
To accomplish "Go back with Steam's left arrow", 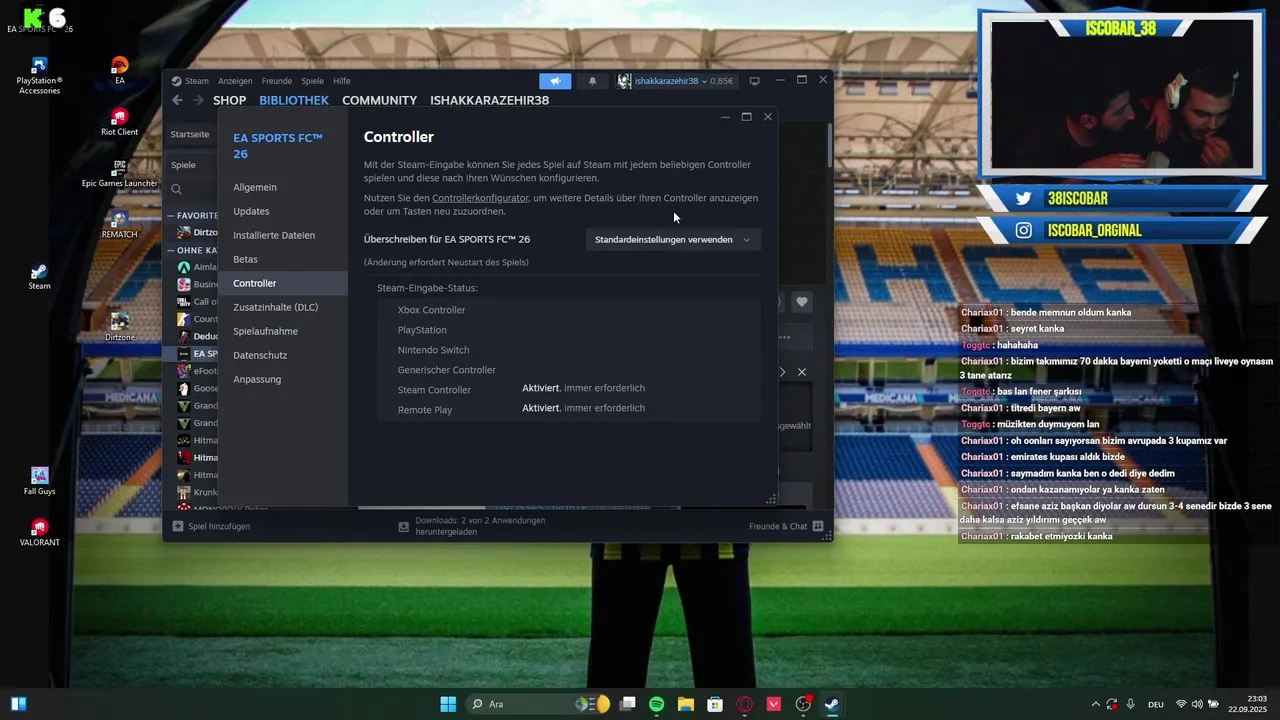I will coord(177,100).
